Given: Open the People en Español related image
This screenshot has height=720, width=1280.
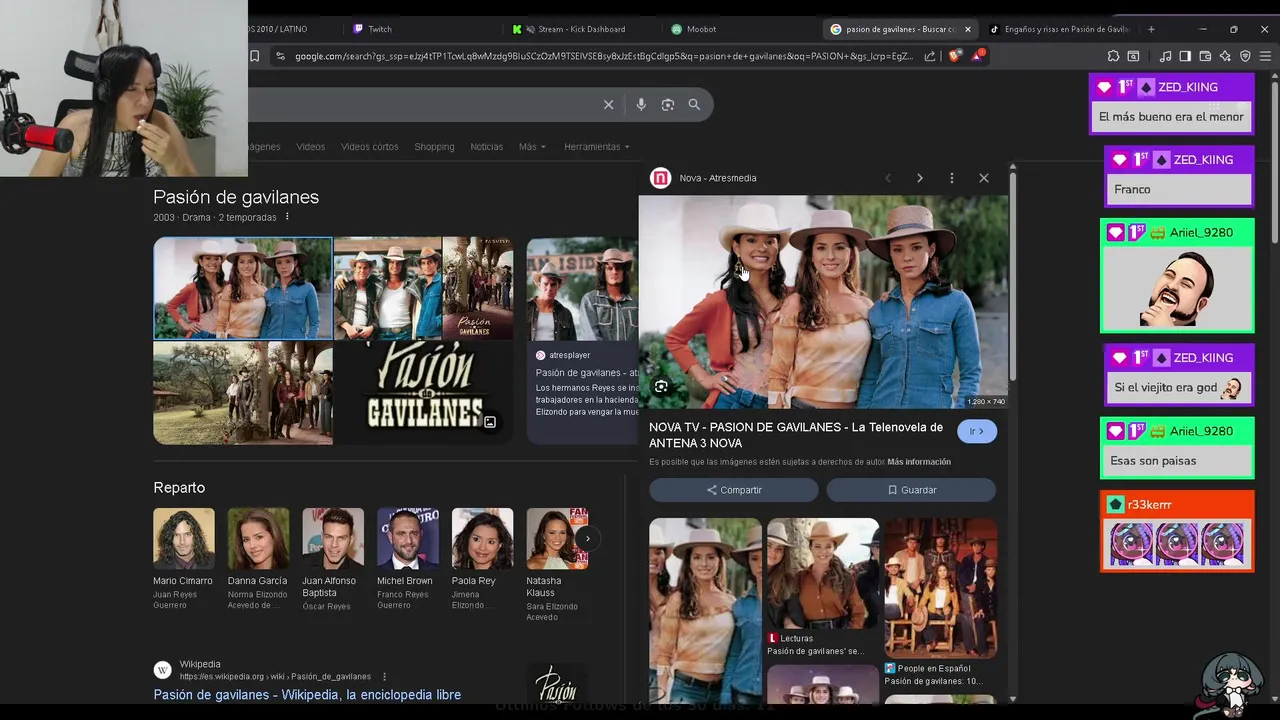Looking at the screenshot, I should point(941,588).
